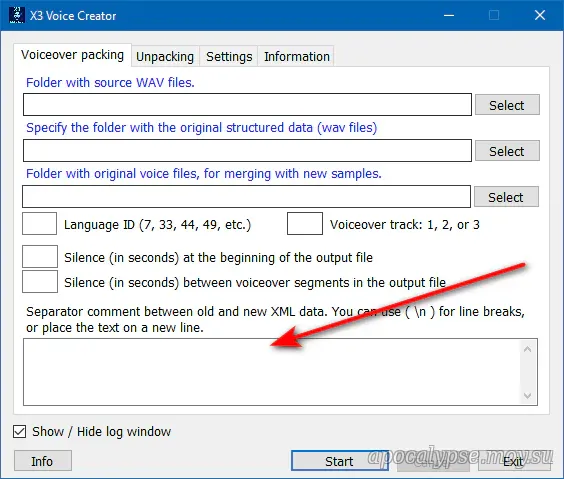Click the between-segments silence seconds box
Screen dimensions: 564x479
[40, 282]
